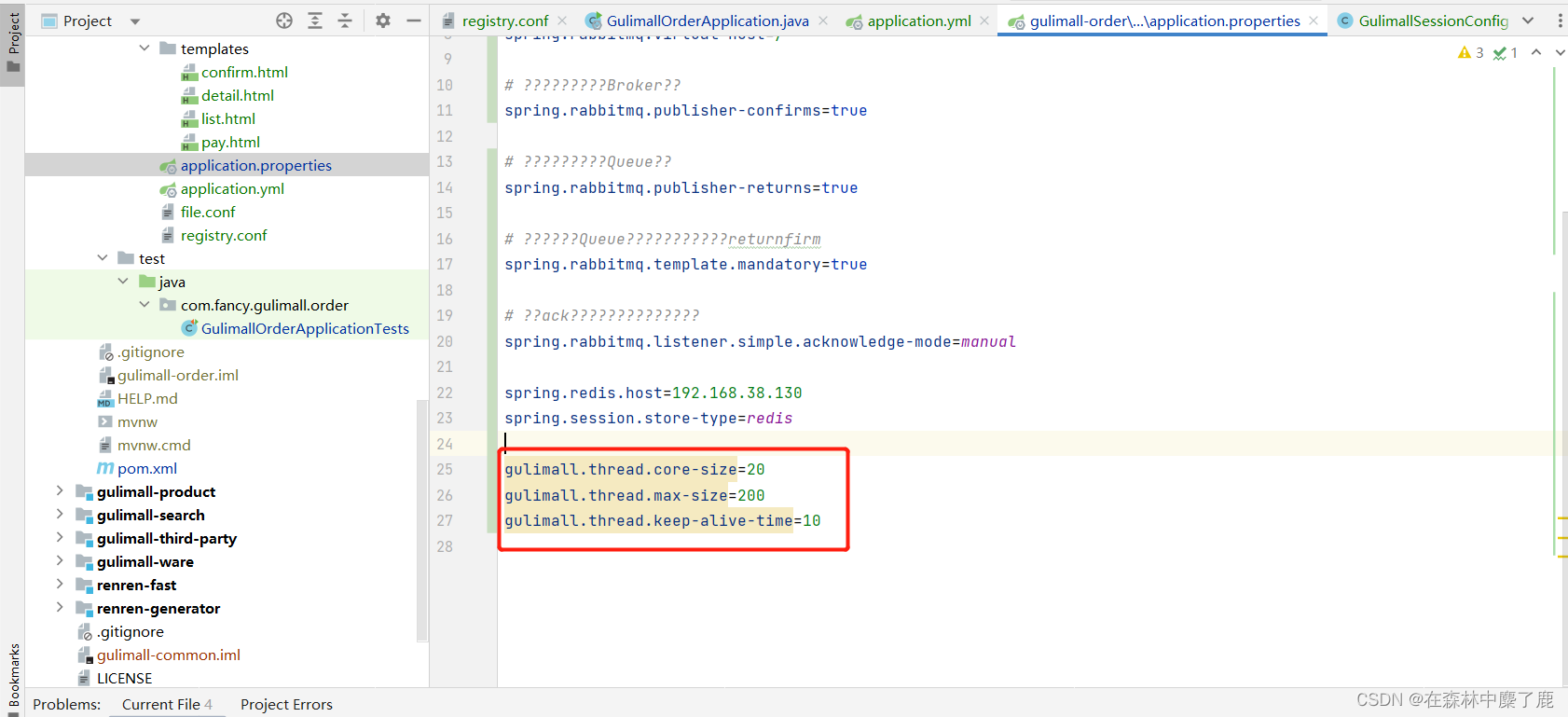The width and height of the screenshot is (1568, 717).
Task: Select pay.html in project tree
Action: 230,142
